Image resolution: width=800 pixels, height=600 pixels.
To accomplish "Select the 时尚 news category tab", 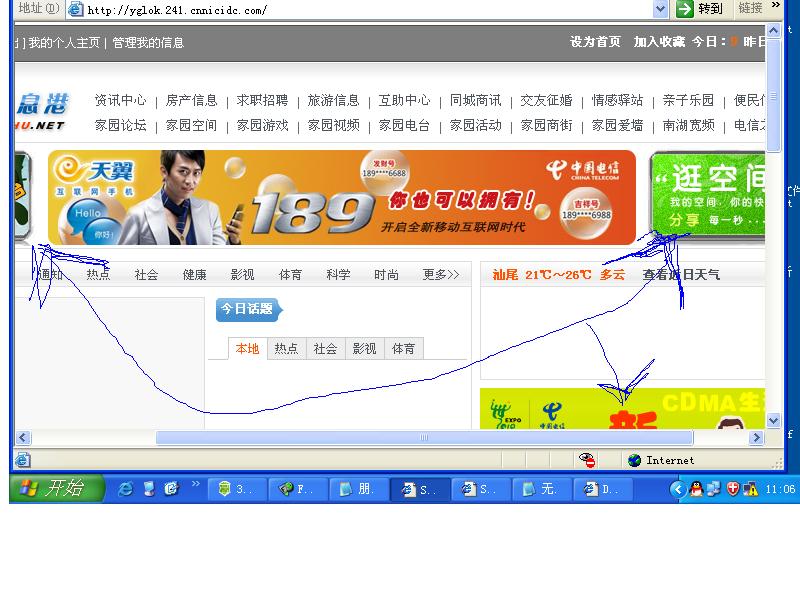I will pos(386,274).
